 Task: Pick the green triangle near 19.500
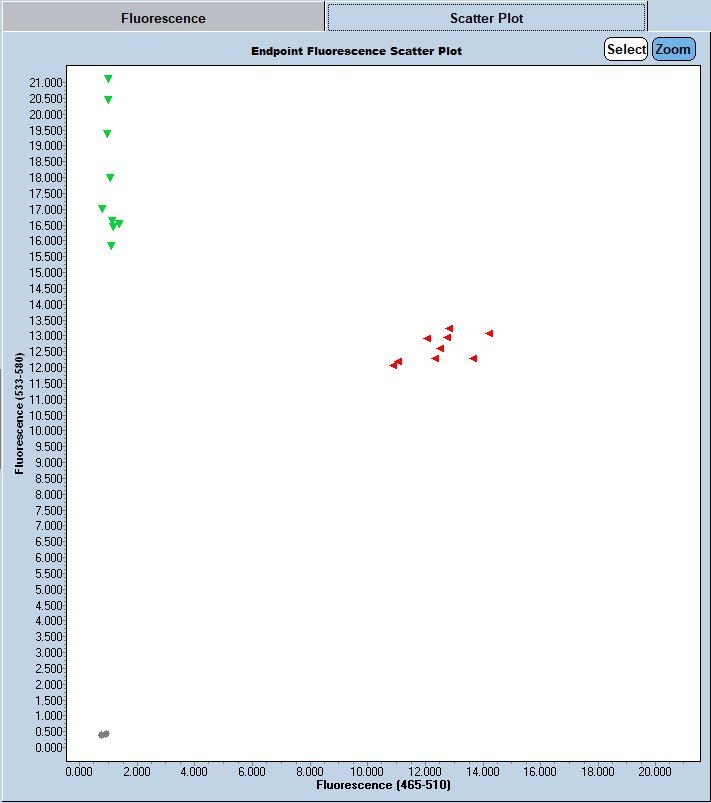click(x=107, y=133)
